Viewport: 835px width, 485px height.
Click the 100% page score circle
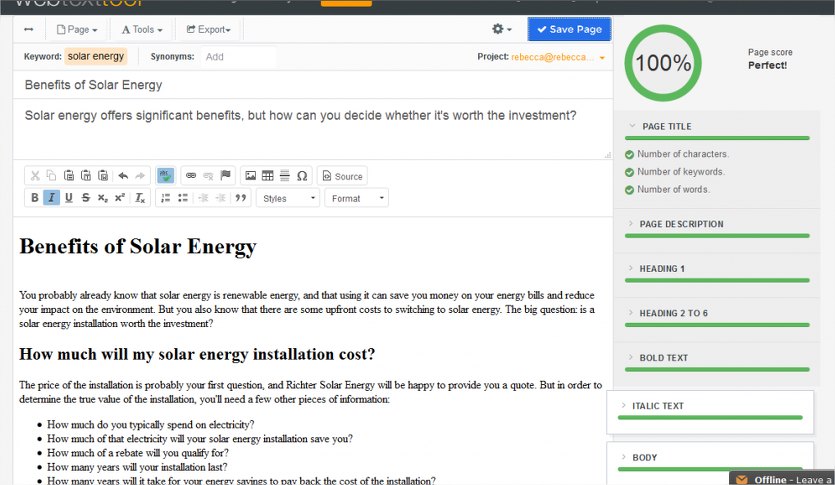(663, 63)
